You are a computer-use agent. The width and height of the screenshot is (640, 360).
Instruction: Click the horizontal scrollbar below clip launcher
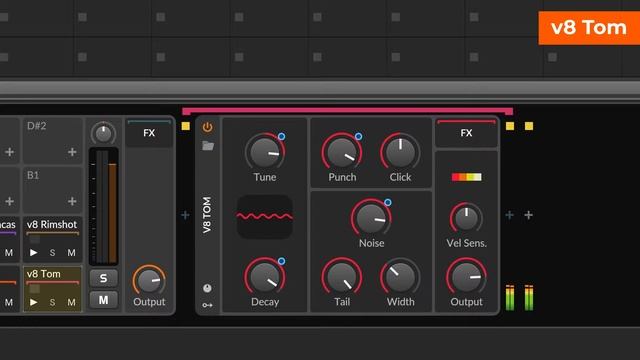pyautogui.click(x=320, y=88)
